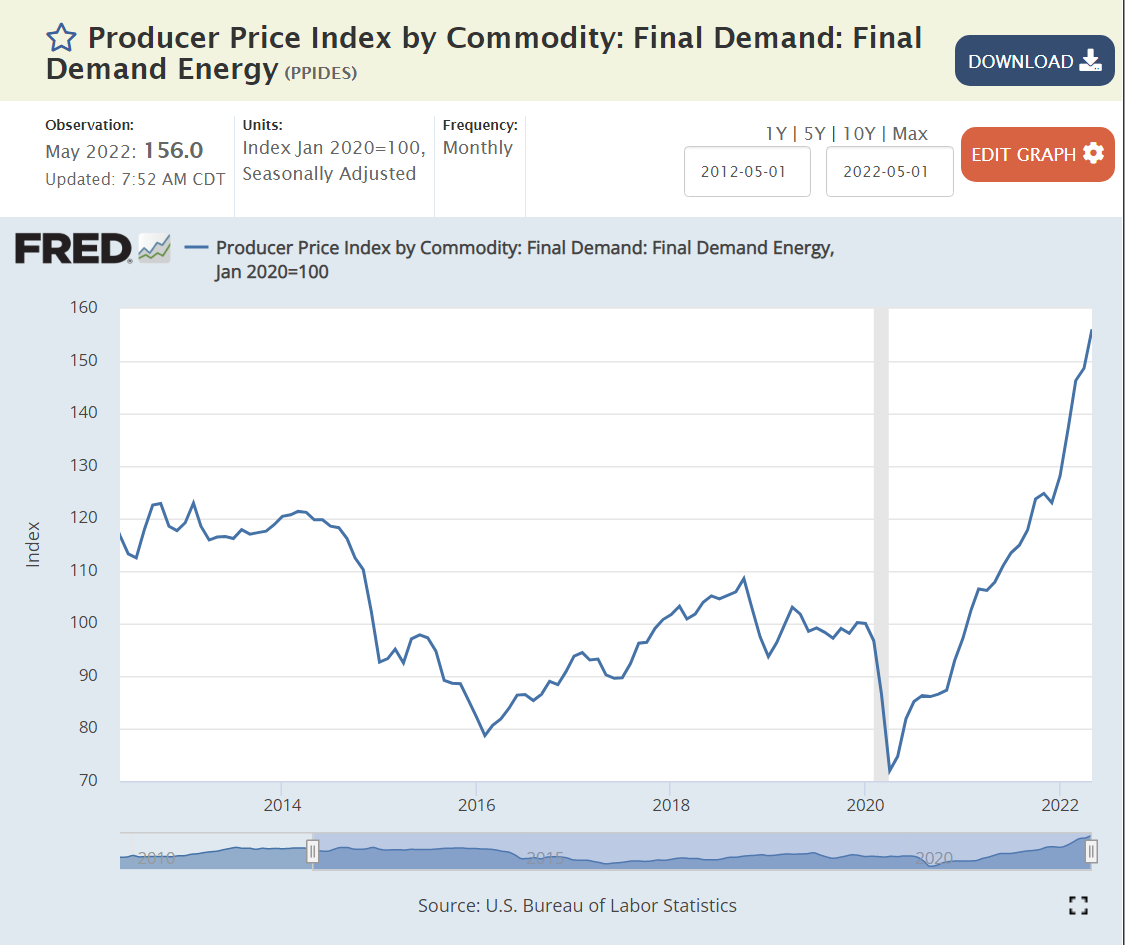Click the FRED logo
The image size is (1125, 945).
[x=73, y=247]
